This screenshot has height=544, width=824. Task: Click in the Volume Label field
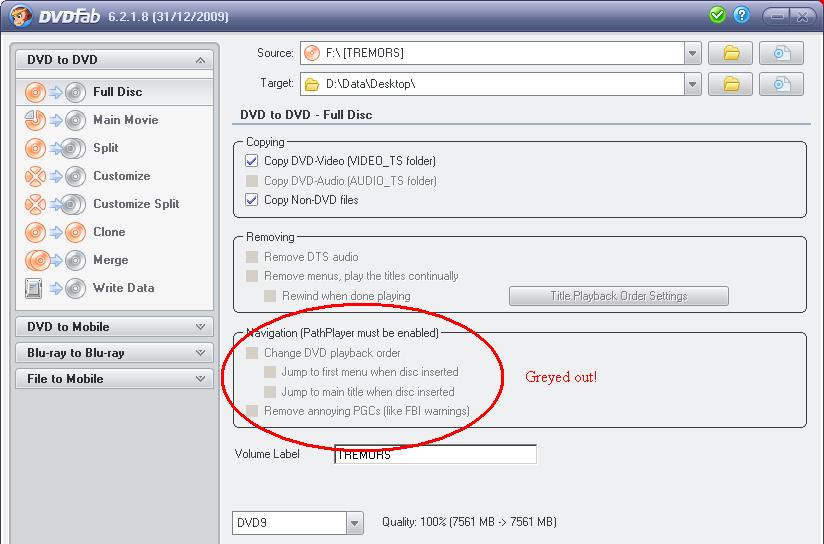[435, 455]
